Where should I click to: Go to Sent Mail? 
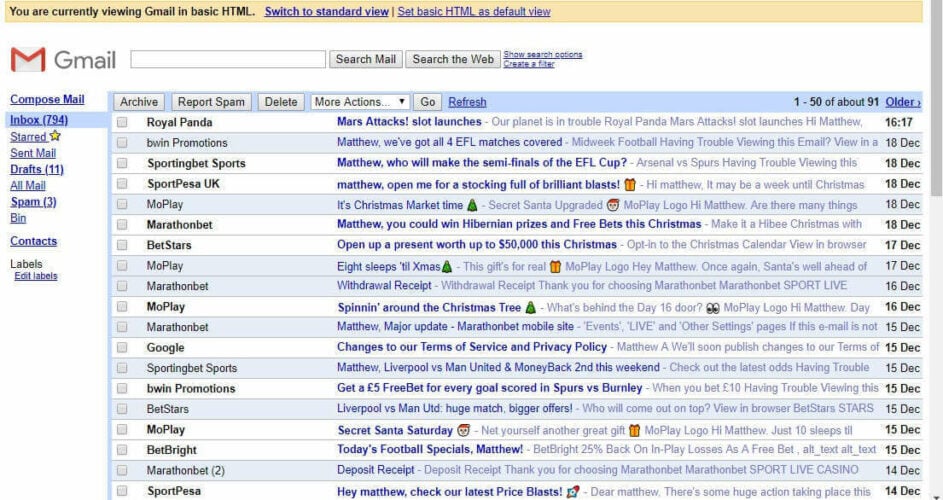(x=33, y=153)
